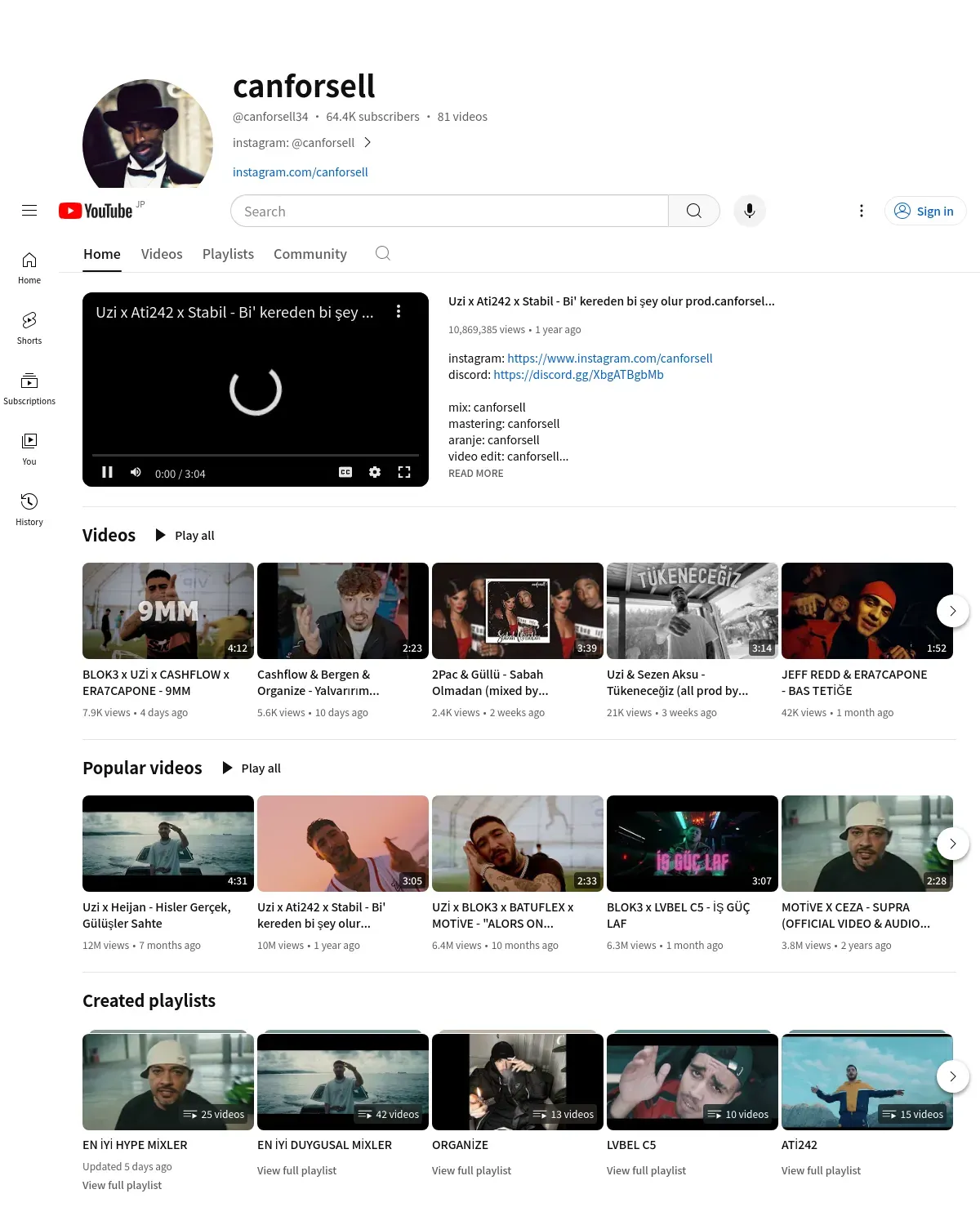Show next items in Created playlists row
The height and width of the screenshot is (1225, 980).
point(952,1076)
